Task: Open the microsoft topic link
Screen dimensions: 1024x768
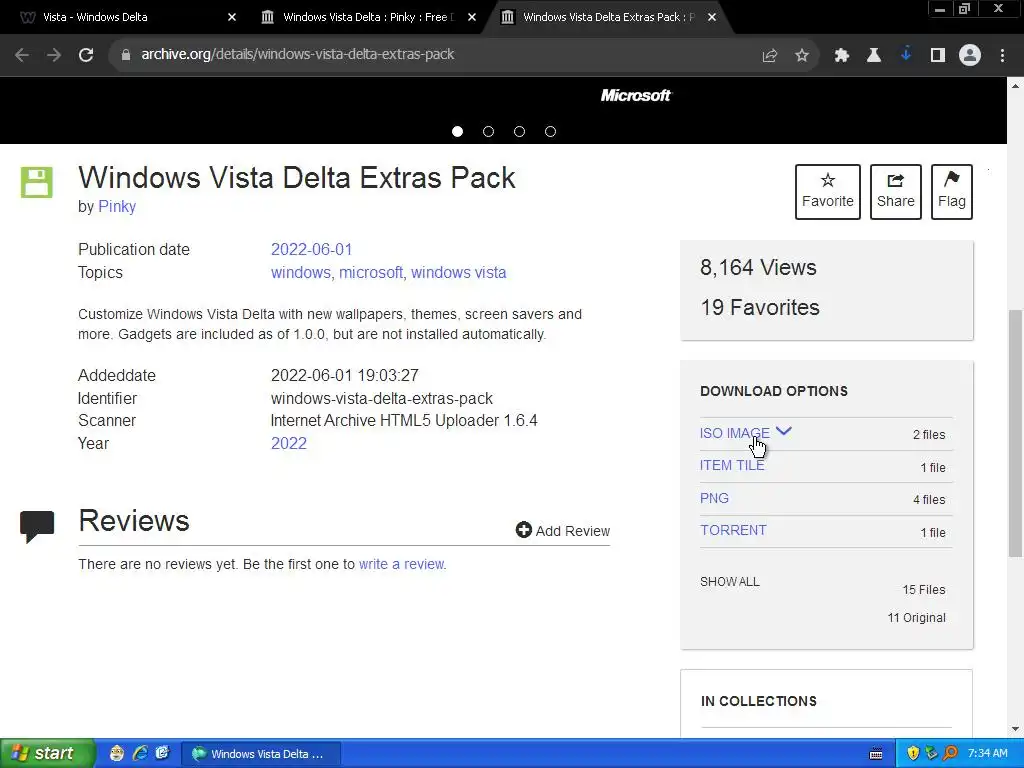Action: tap(371, 272)
